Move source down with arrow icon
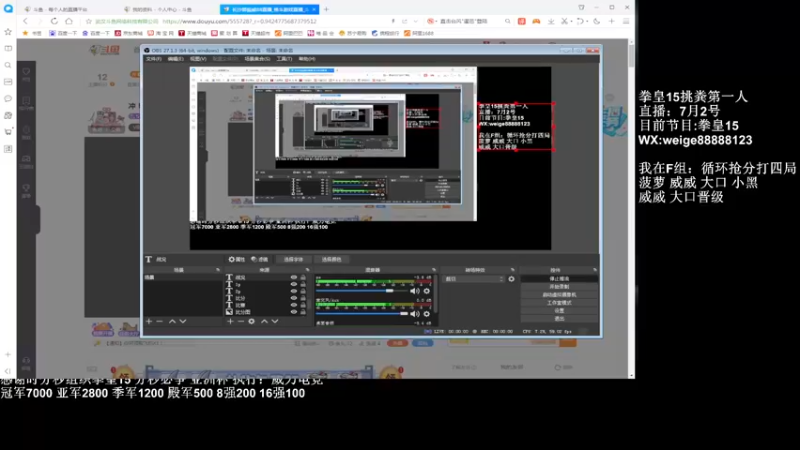 coord(275,321)
